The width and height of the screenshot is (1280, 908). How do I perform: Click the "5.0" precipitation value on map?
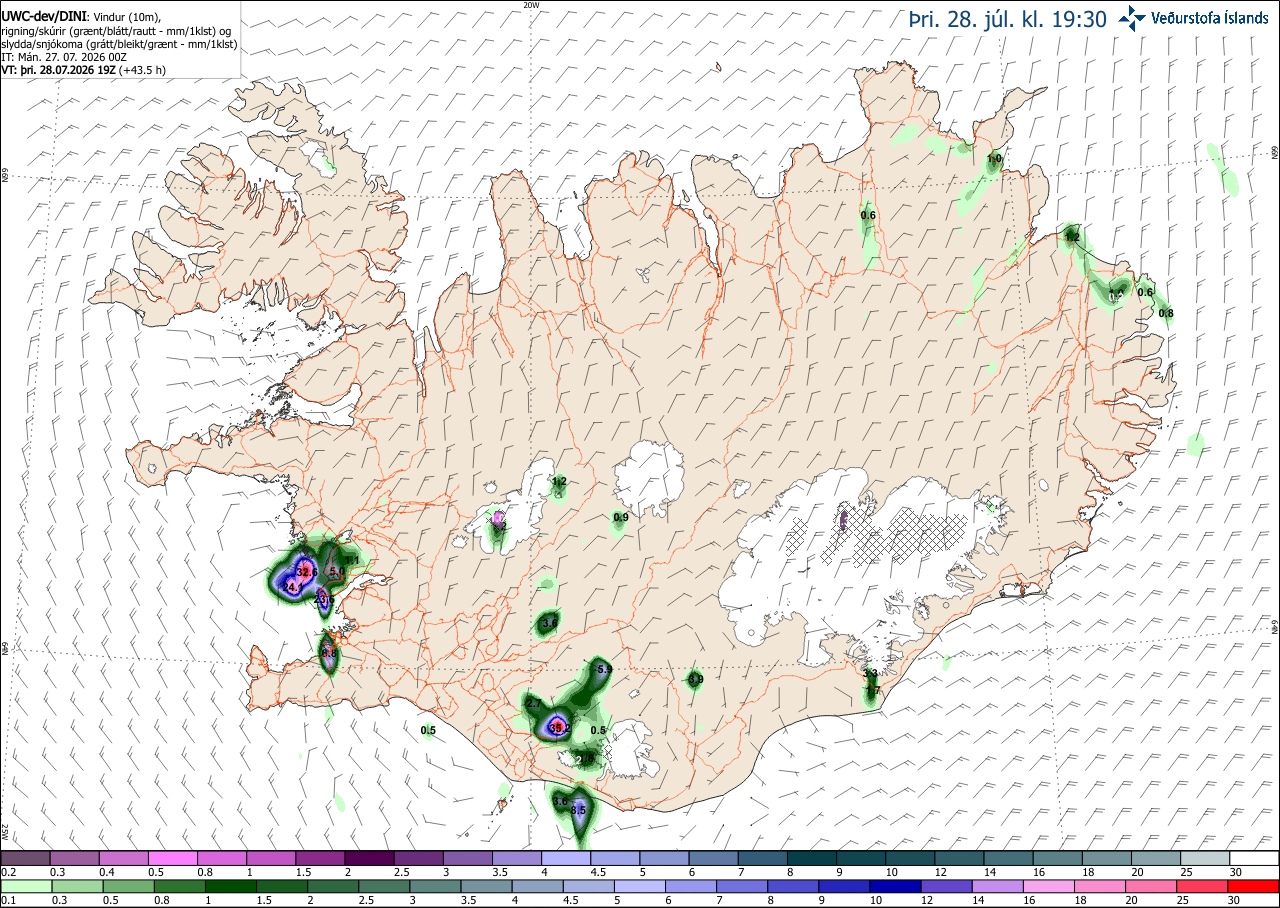[x=337, y=571]
